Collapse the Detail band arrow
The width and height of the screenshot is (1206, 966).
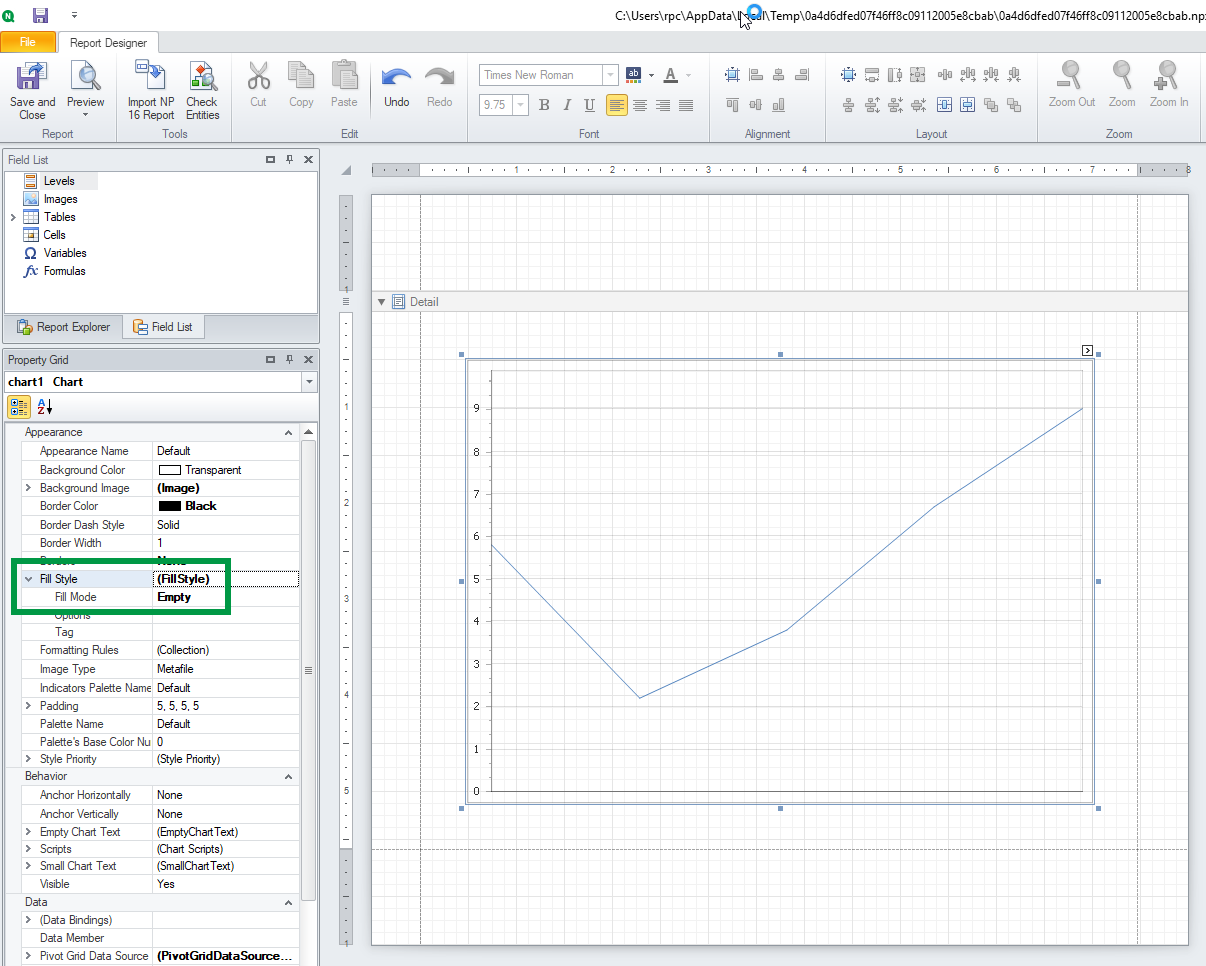click(x=381, y=302)
